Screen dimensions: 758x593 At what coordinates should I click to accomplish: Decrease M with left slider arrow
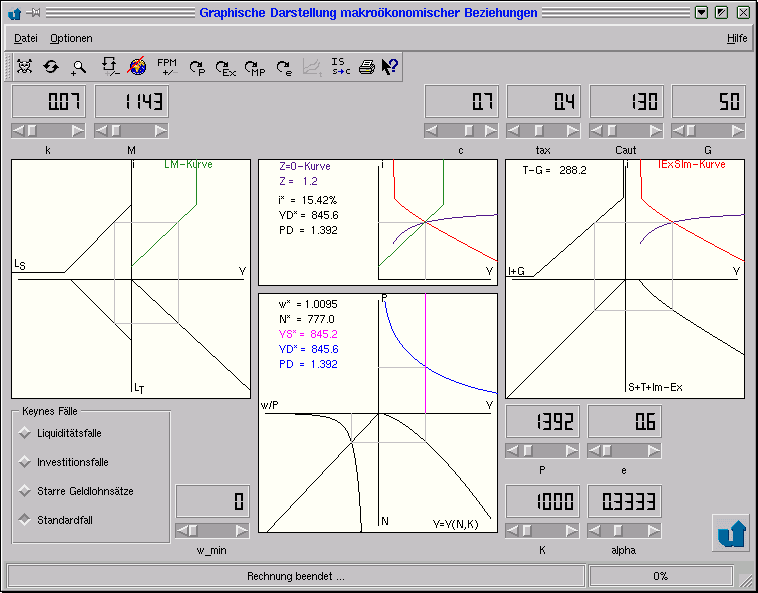click(x=101, y=130)
